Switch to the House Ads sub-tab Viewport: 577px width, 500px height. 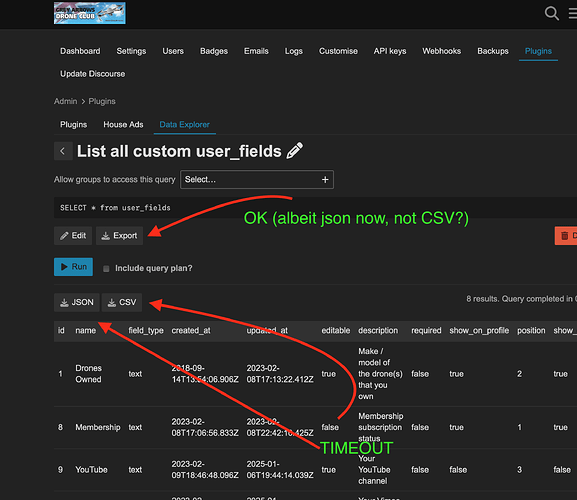pyautogui.click(x=123, y=125)
